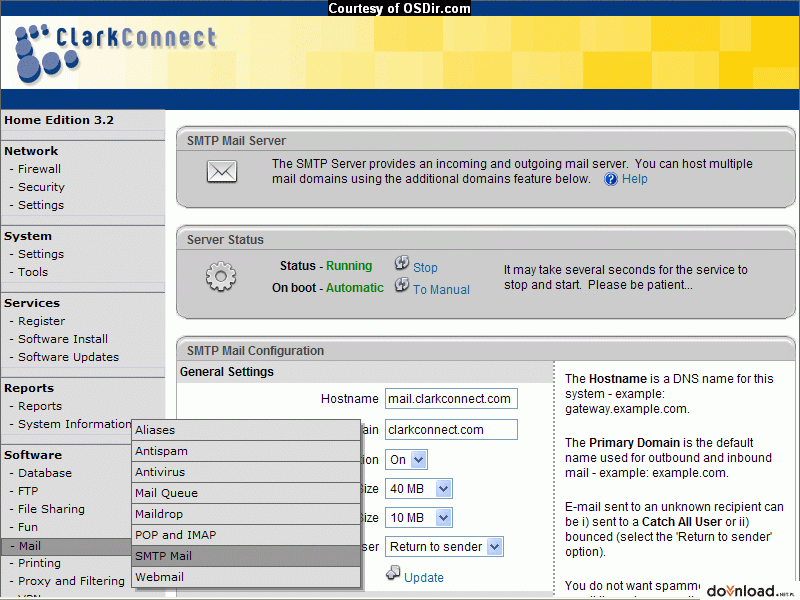The image size is (800, 600).
Task: Open Database under Software
Action: pos(45,473)
